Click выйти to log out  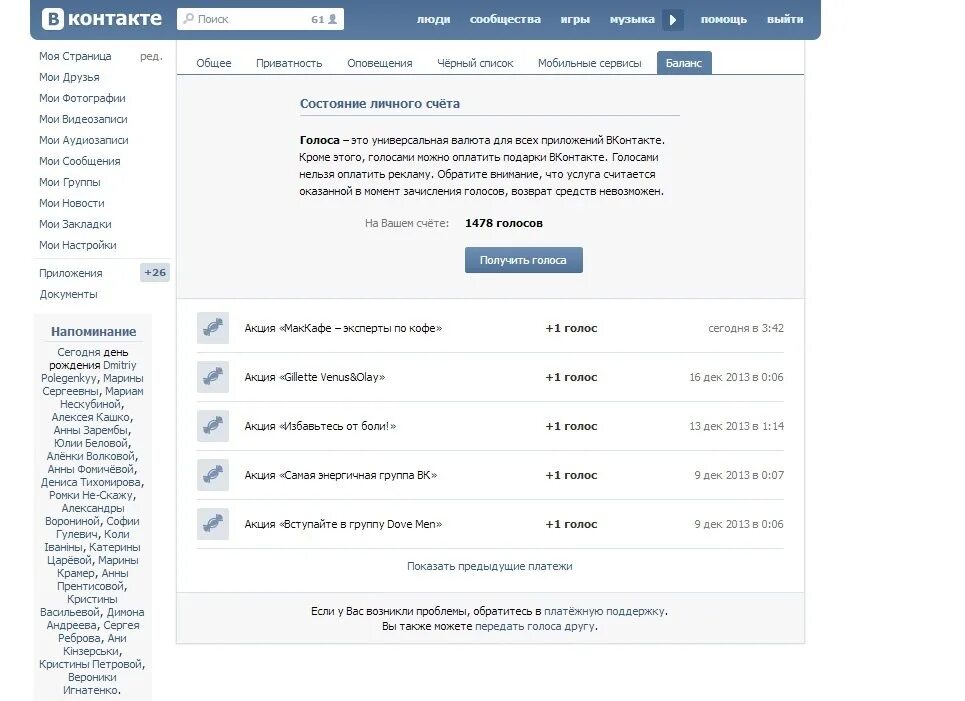(x=785, y=19)
